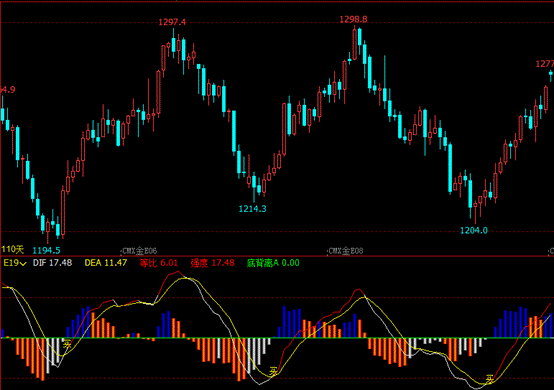This screenshot has width=554, height=390.
Task: Click the CMX金E08 contract marker
Action: coord(346,251)
